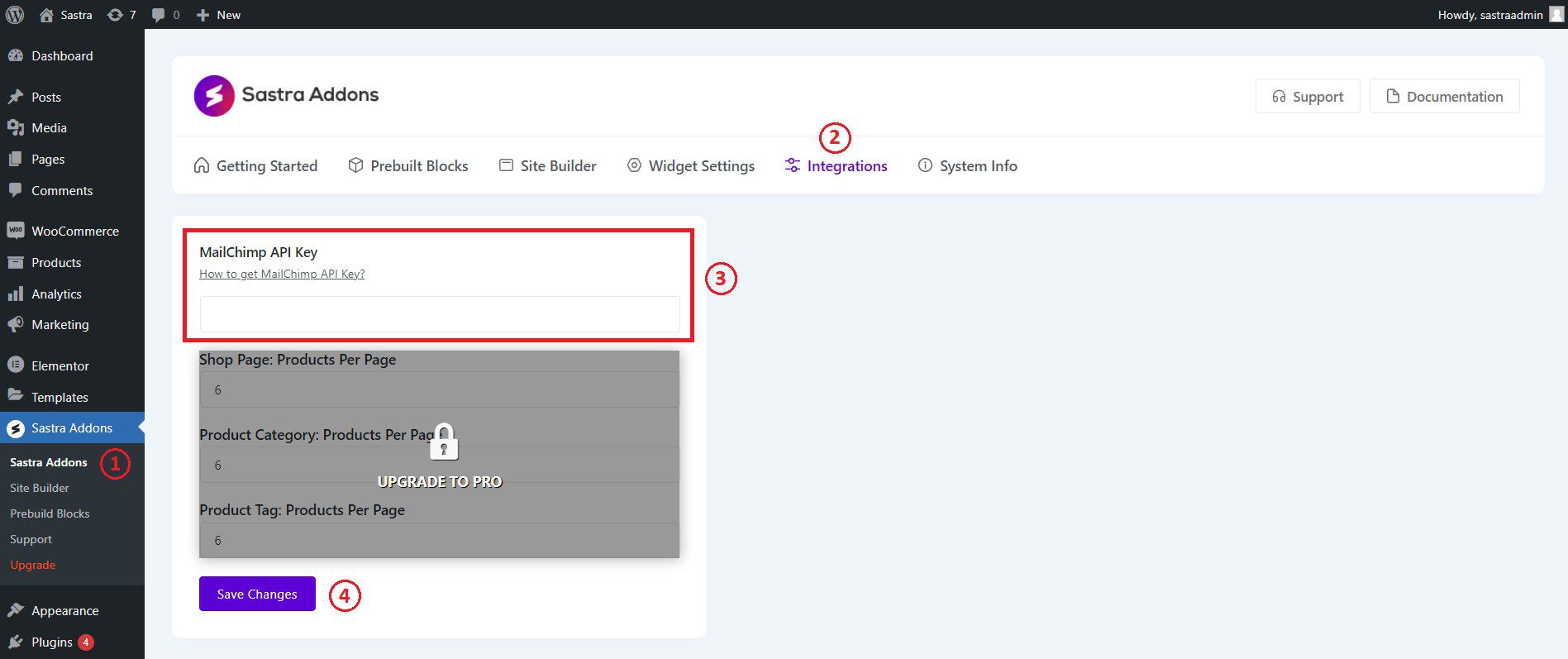Image resolution: width=1568 pixels, height=659 pixels.
Task: Click the UPGRADE TO PRO text
Action: [440, 482]
